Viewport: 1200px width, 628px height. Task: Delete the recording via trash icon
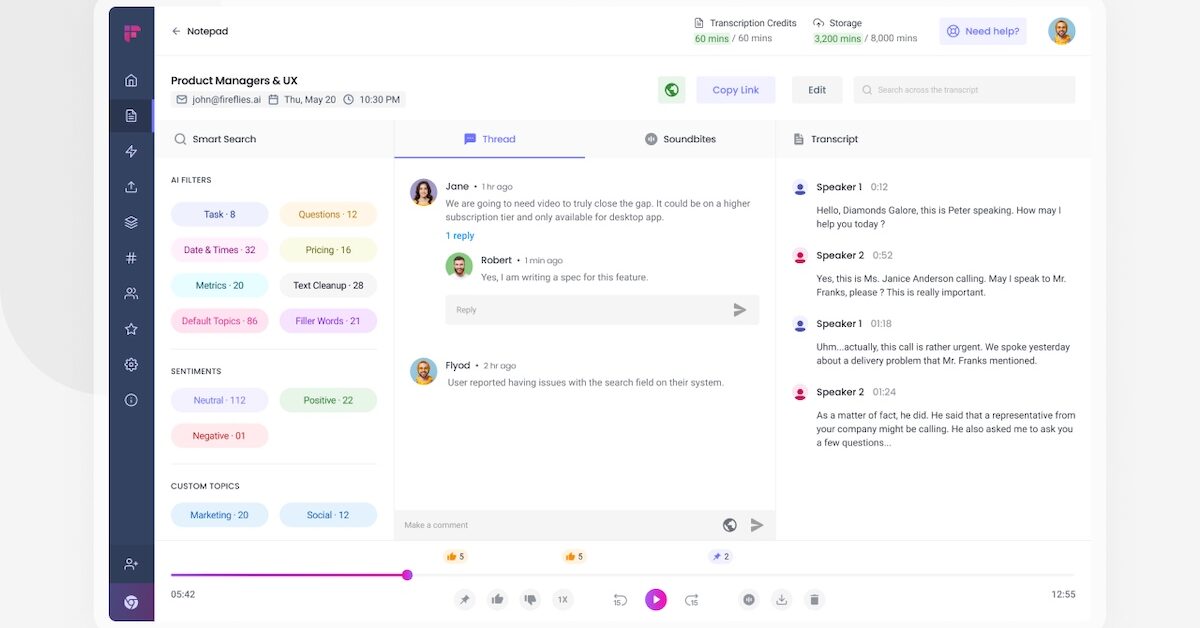[814, 599]
